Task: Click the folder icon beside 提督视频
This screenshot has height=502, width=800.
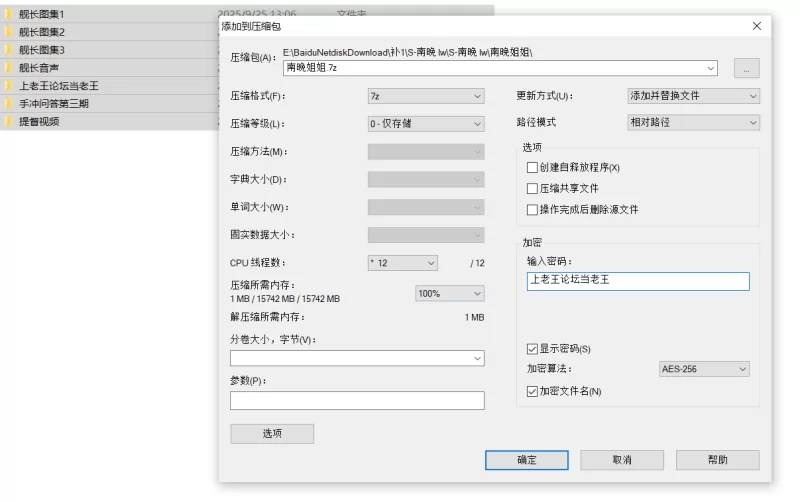Action: (8, 121)
